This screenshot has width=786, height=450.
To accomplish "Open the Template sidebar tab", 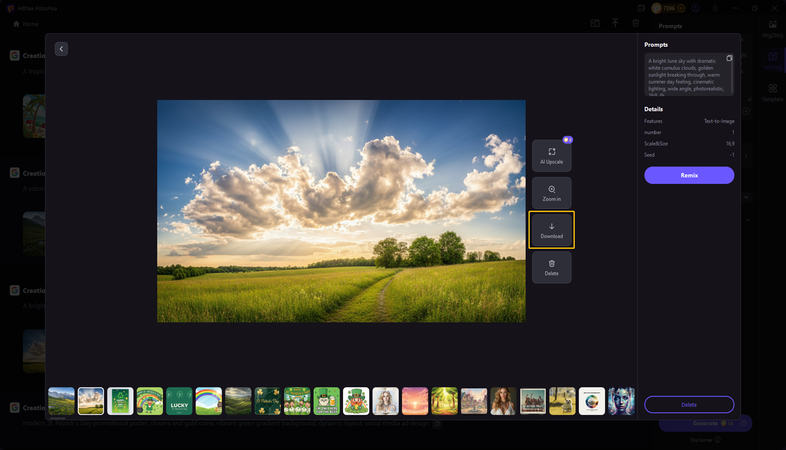I will tap(772, 92).
